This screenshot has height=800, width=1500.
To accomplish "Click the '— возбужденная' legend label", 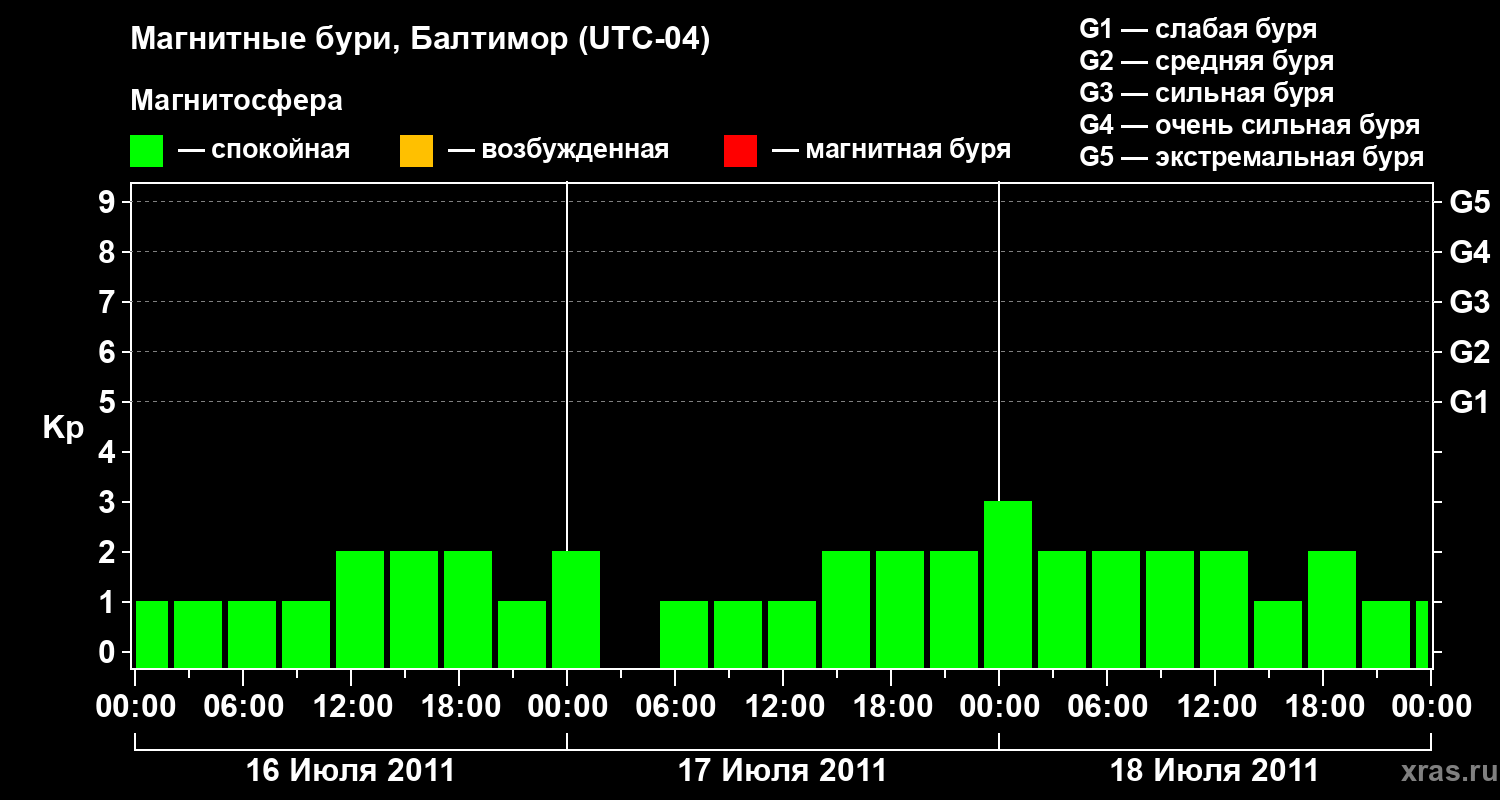I will (558, 151).
